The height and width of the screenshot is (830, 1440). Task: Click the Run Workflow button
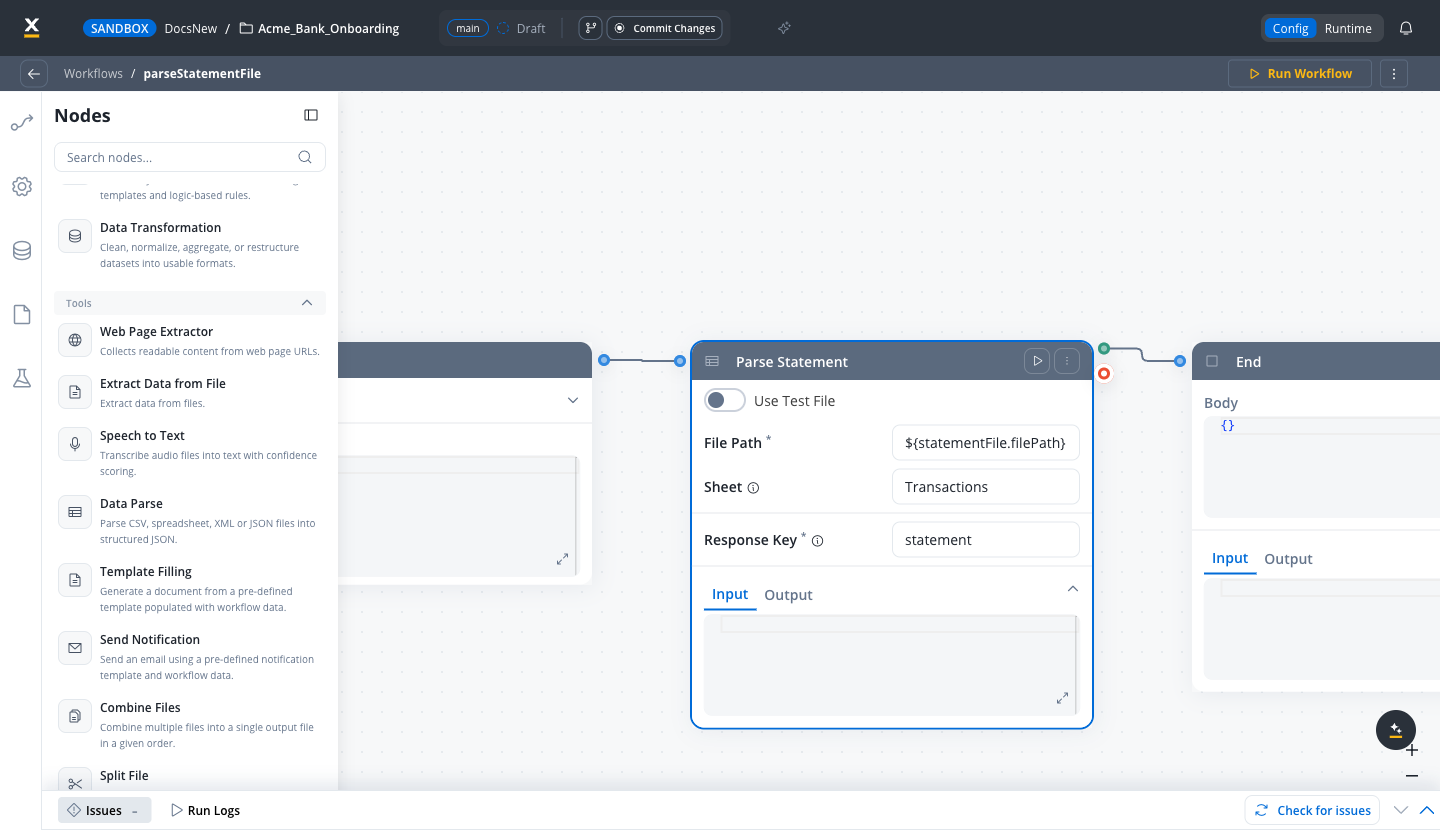click(x=1300, y=73)
